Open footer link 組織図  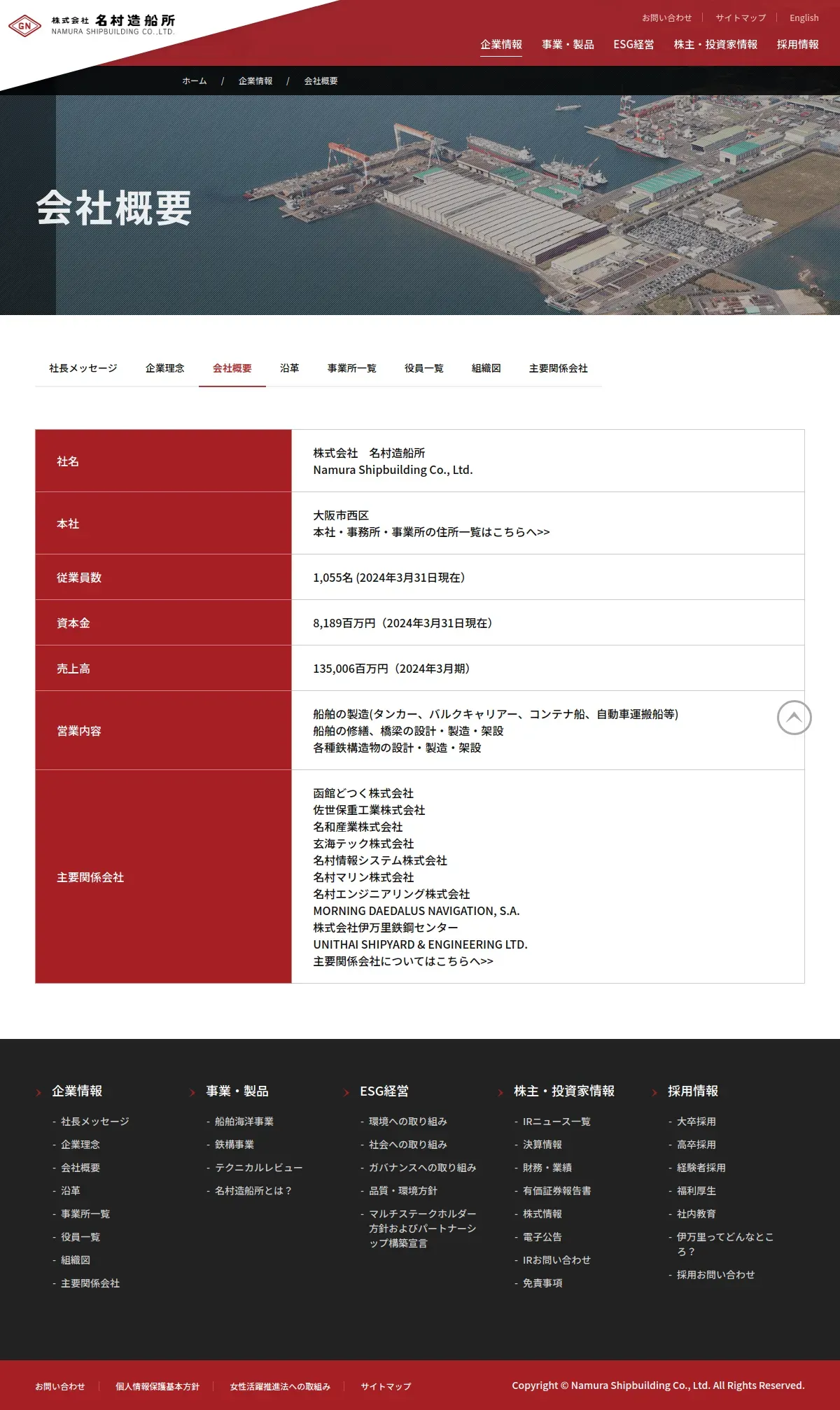click(76, 1260)
